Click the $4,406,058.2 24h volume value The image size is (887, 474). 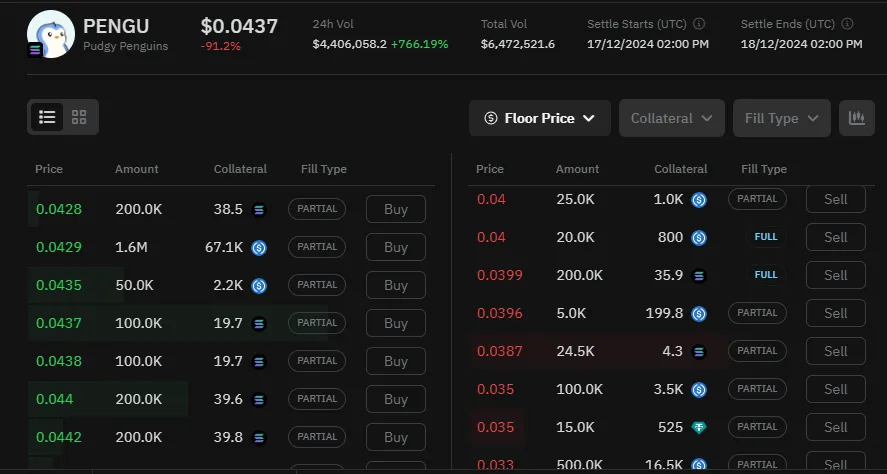pos(350,44)
